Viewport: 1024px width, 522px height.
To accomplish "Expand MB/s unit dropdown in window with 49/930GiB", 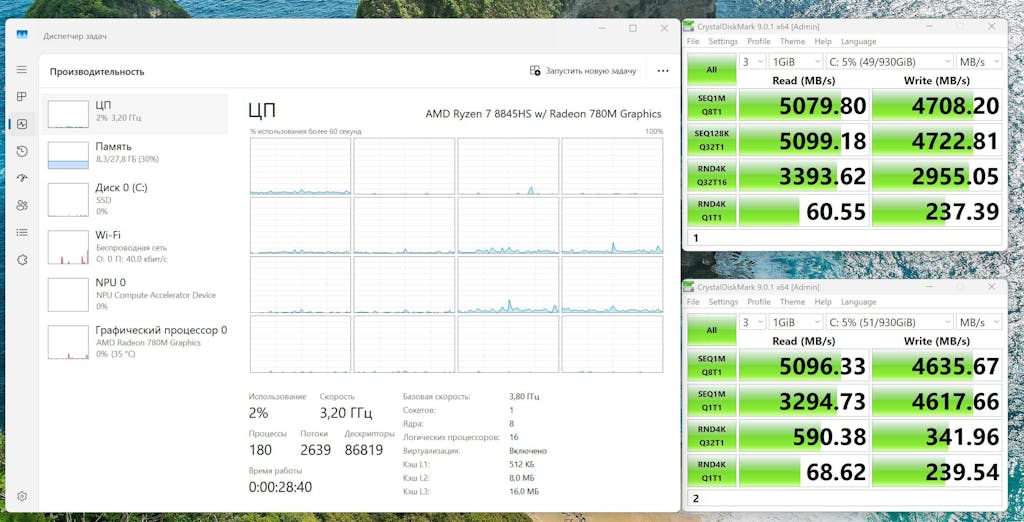I will [x=980, y=61].
